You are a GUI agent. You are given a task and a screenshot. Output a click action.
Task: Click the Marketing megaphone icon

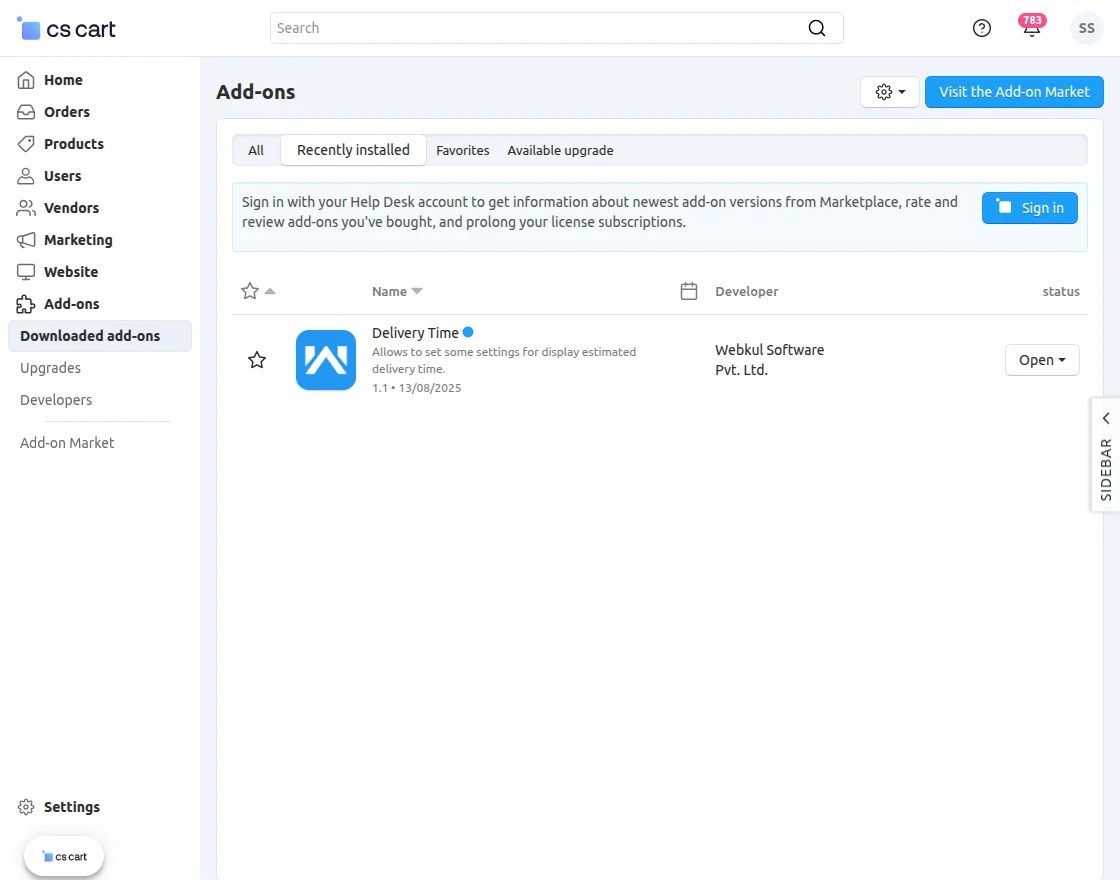coord(26,240)
